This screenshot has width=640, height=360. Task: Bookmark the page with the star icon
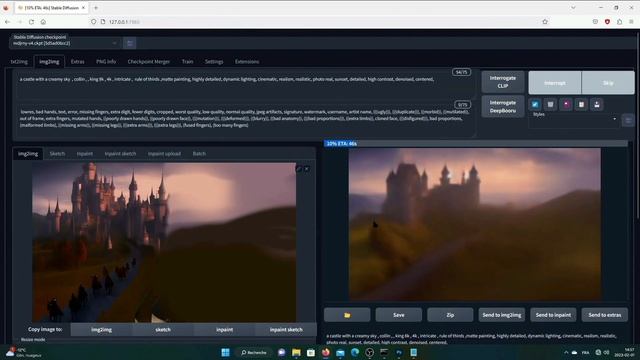[x=545, y=22]
